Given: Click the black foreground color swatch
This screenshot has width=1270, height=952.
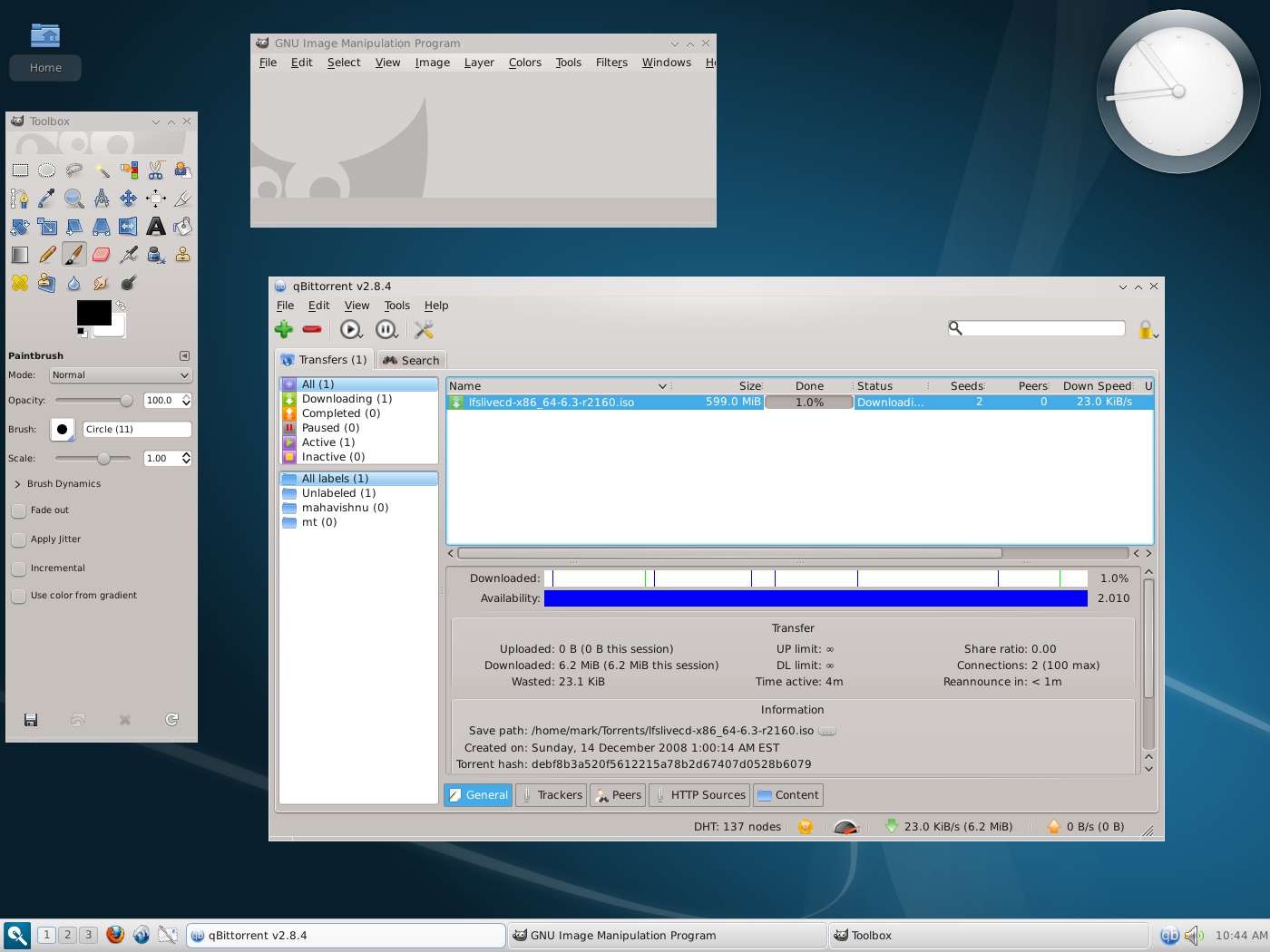Looking at the screenshot, I should 93,313.
